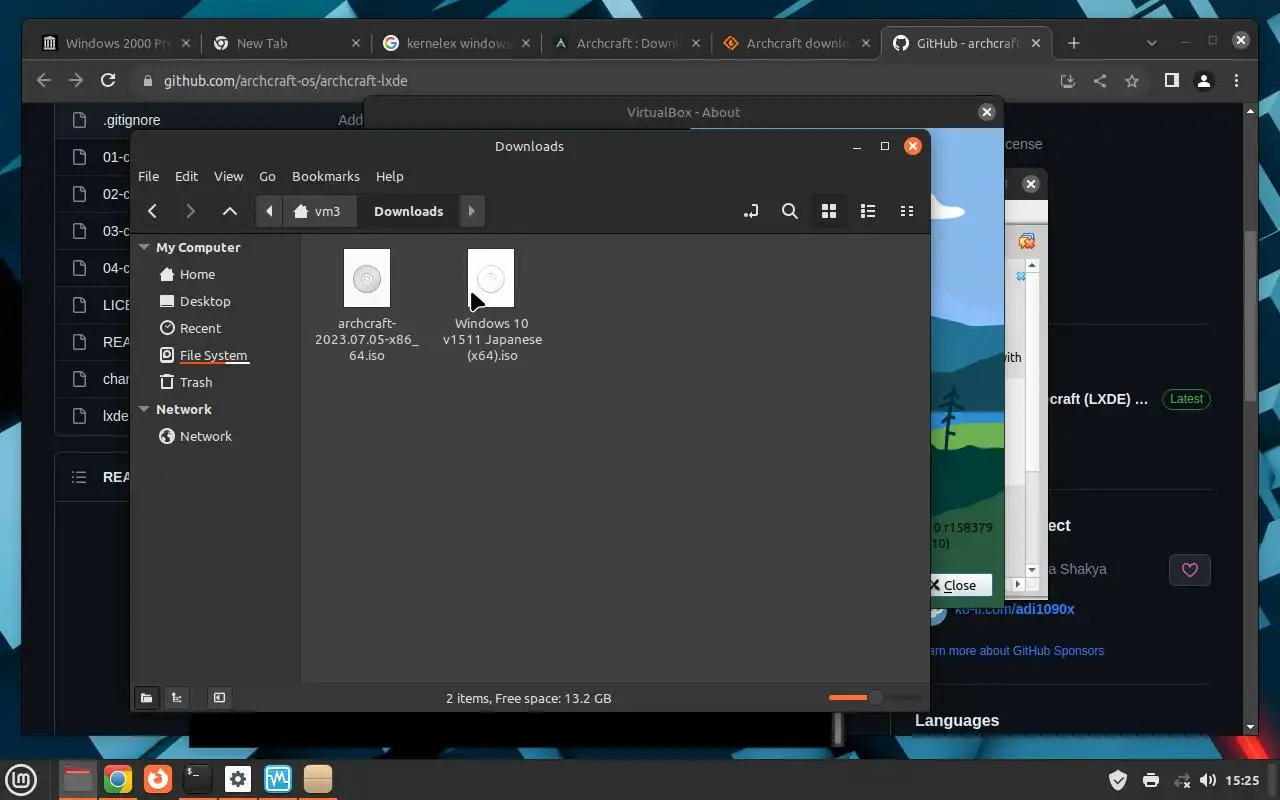1280x800 pixels.
Task: Open the clock showing 15:25
Action: click(x=1241, y=780)
